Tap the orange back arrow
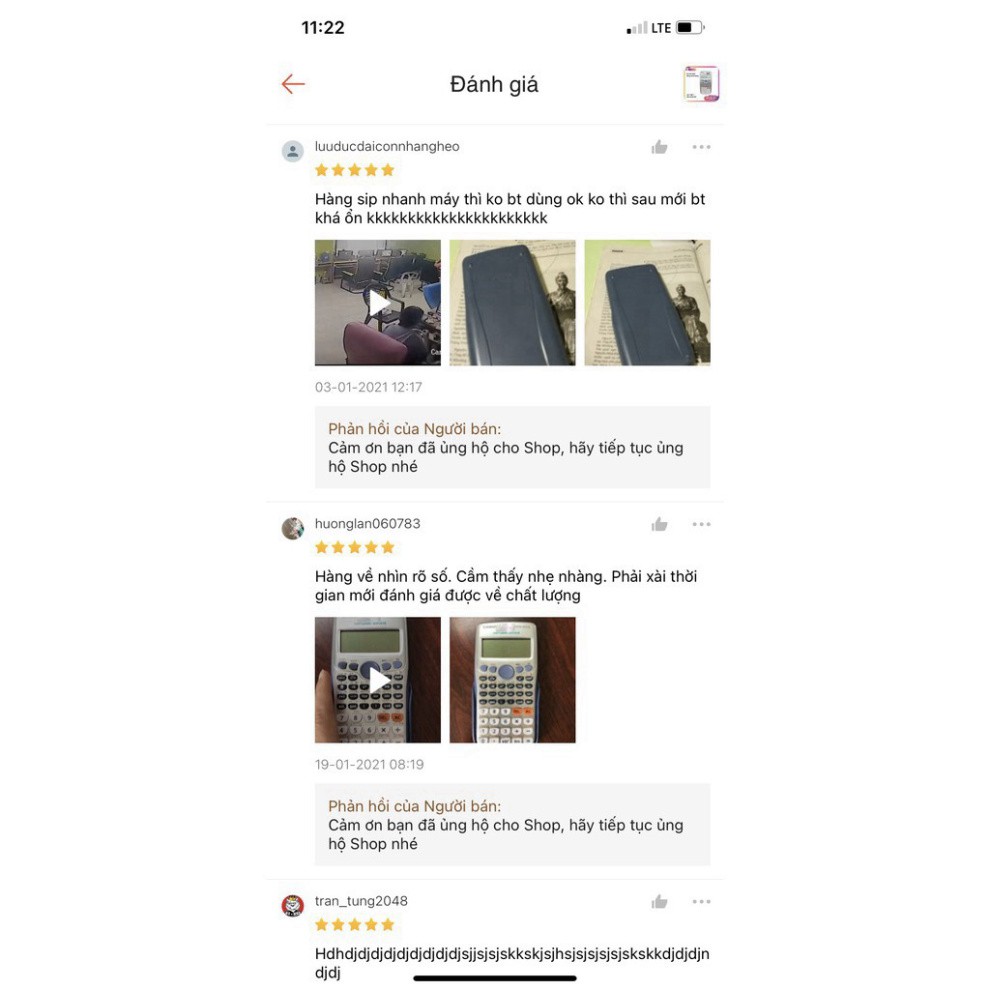This screenshot has height=990, width=990. point(293,84)
